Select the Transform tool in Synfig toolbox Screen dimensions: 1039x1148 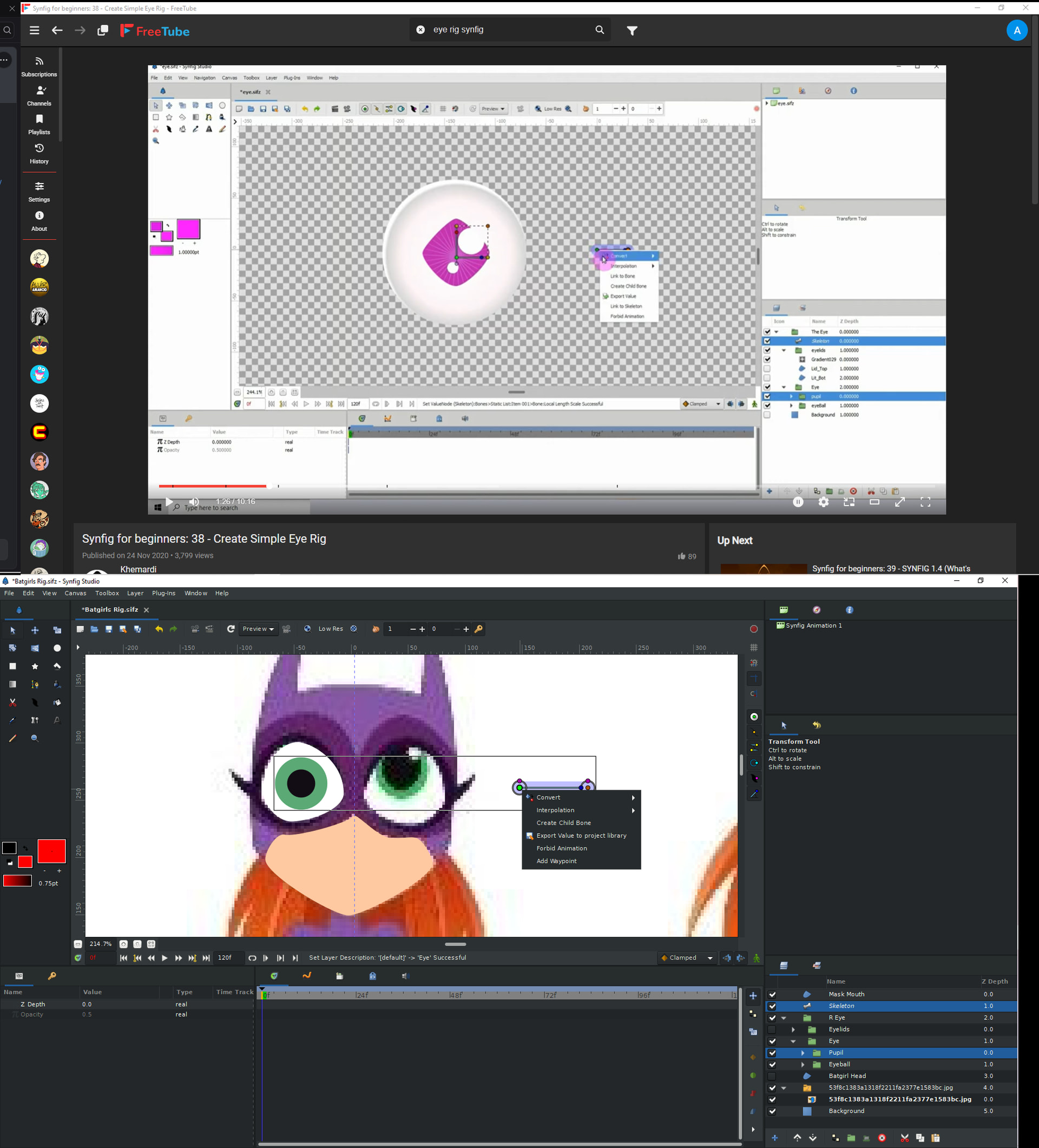[12, 631]
